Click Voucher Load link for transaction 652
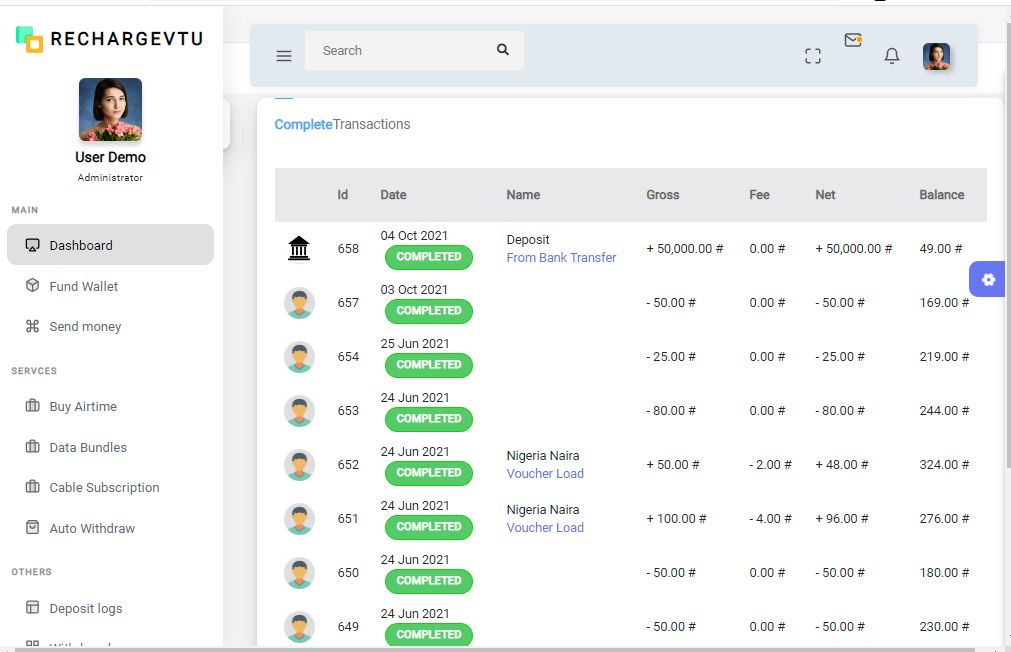The width and height of the screenshot is (1011, 652). point(545,474)
